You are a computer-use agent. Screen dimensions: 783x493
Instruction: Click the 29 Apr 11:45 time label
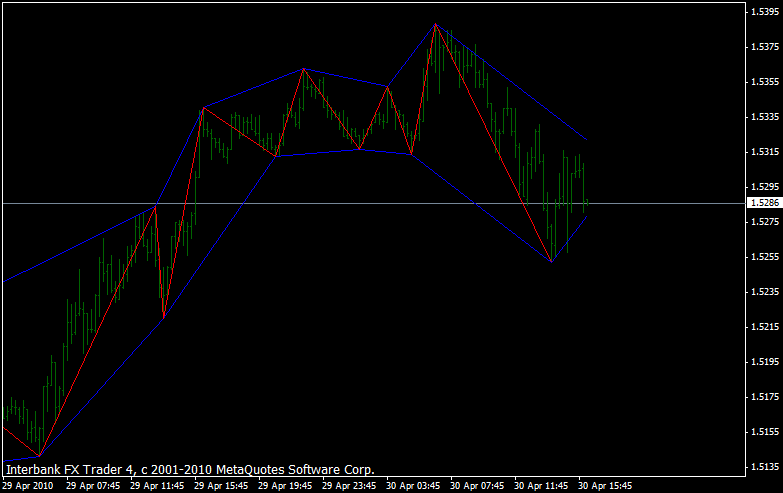157,486
